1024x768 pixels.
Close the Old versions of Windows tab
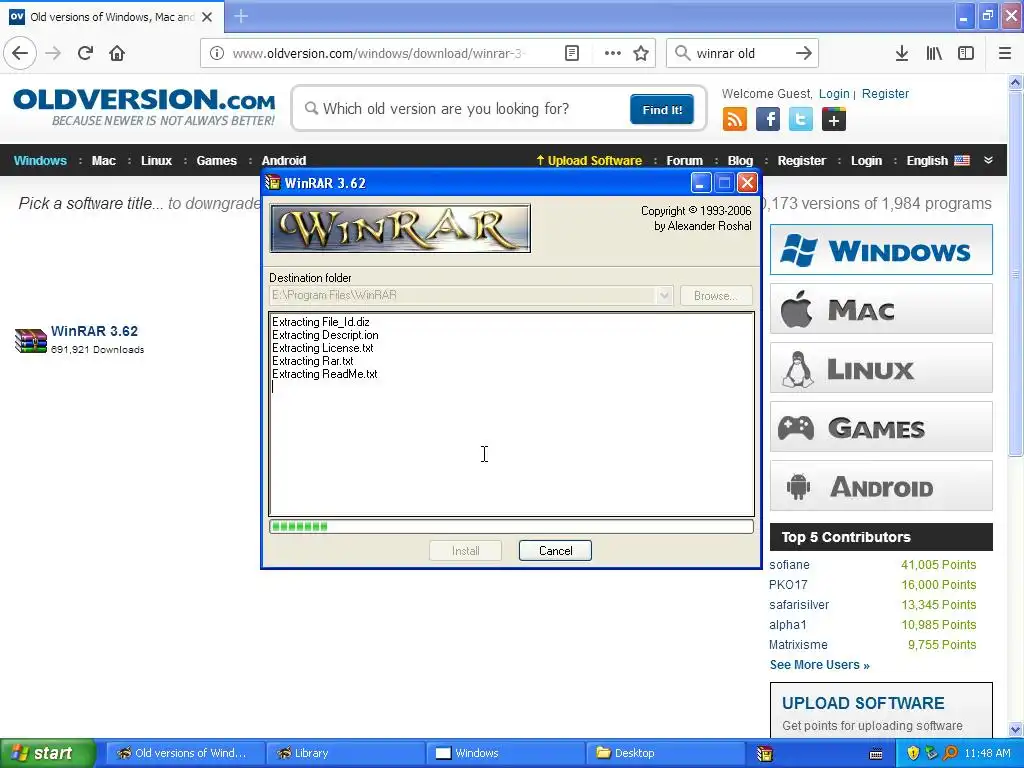pos(207,17)
